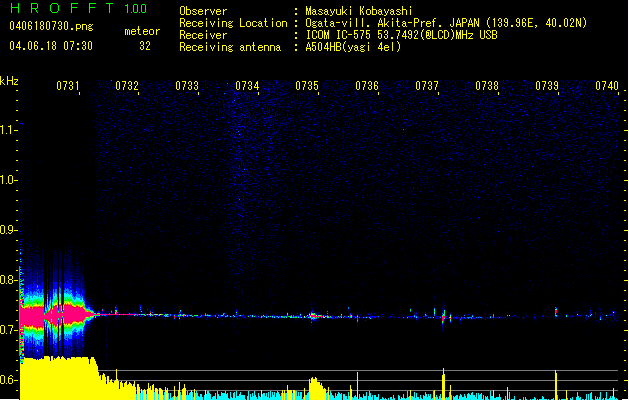Click the 0.9 kHz axis tick label
Screen dimensions: 629x400
[7, 230]
